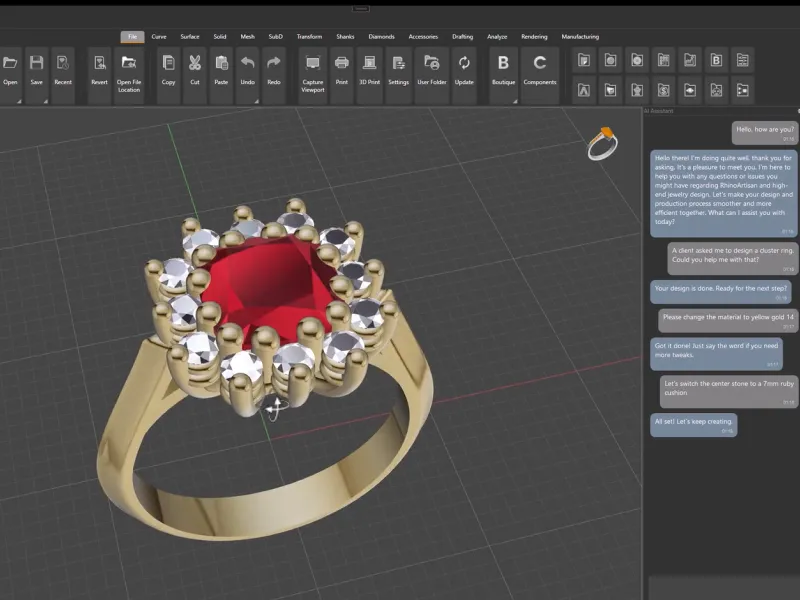Open the Solid ribbon tab
Image resolution: width=800 pixels, height=600 pixels.
(220, 37)
